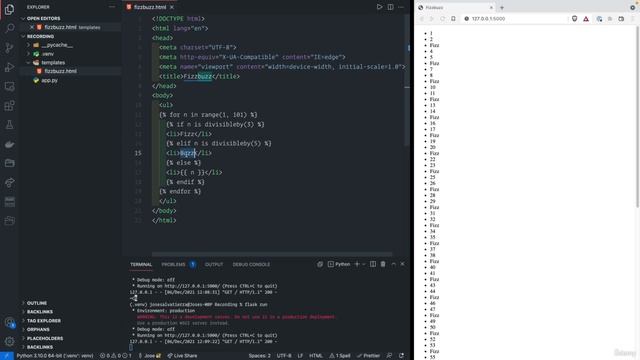
Task: Split the terminal panel
Action: (x=373, y=264)
